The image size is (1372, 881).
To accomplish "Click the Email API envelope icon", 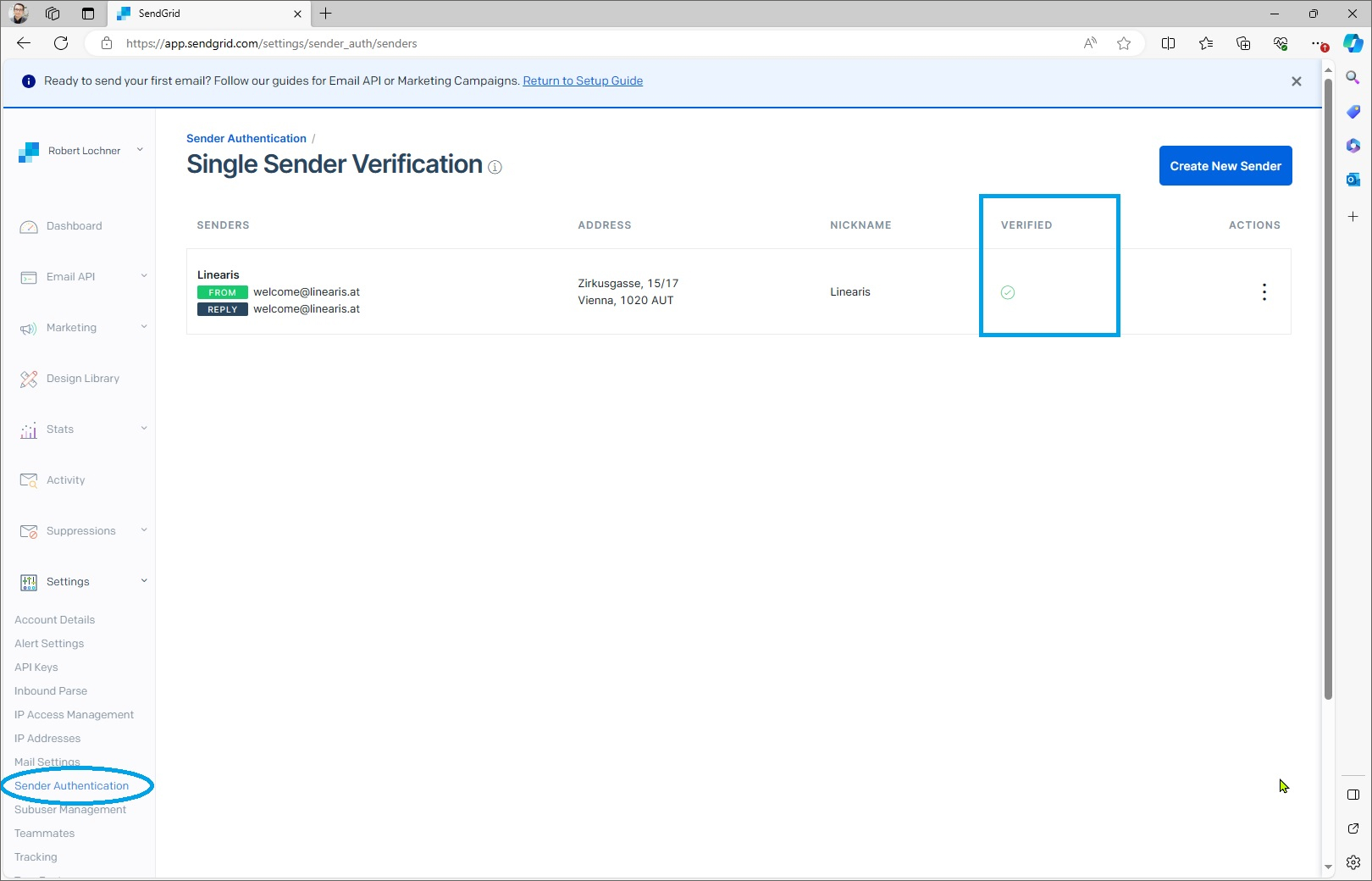I will (x=29, y=277).
